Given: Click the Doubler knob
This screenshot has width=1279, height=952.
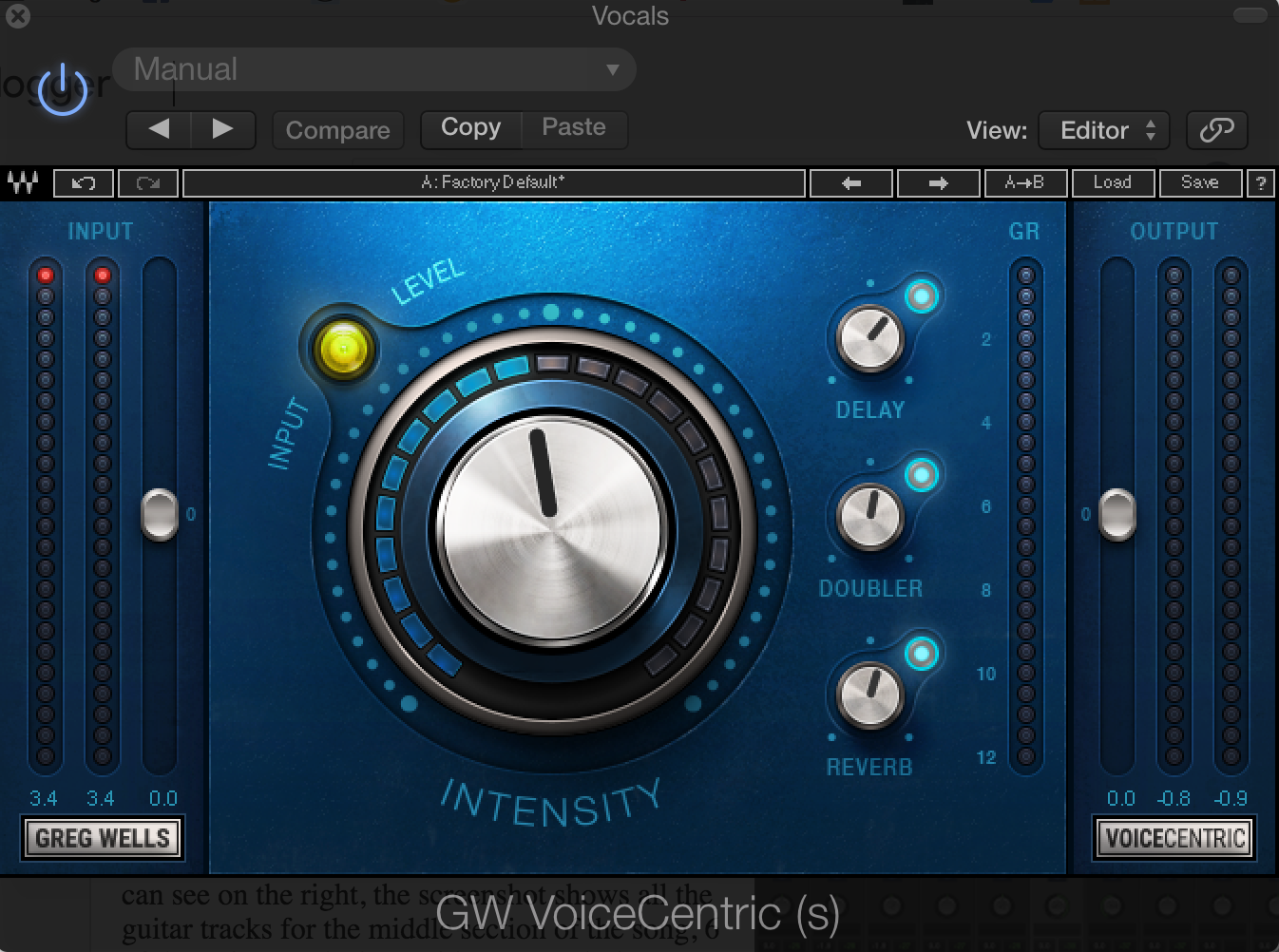Looking at the screenshot, I should tap(869, 517).
